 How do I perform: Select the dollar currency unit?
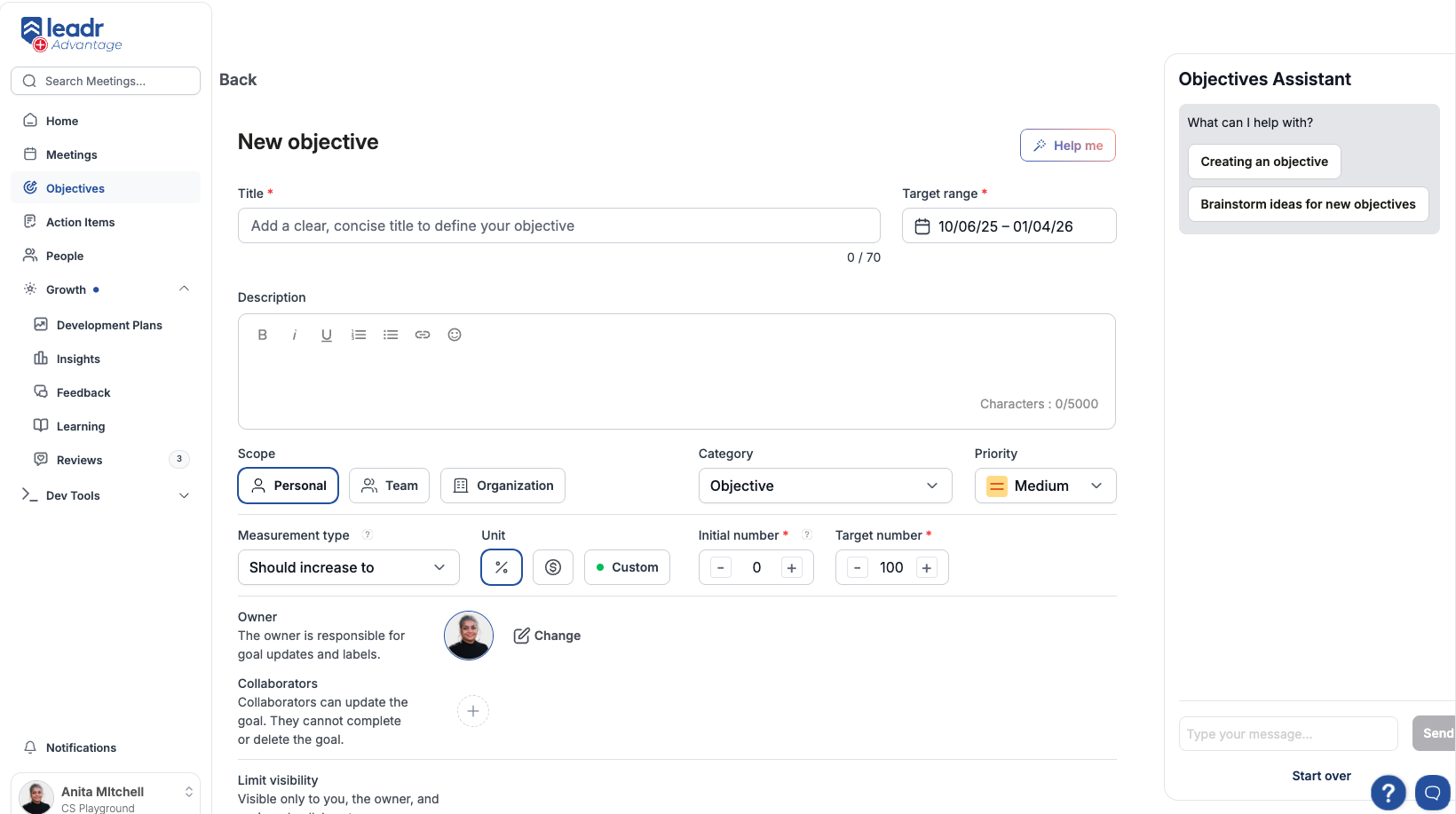click(x=553, y=567)
